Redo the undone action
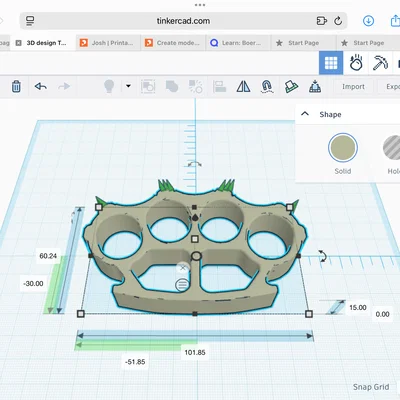Screen dimensions: 400x400 64,86
